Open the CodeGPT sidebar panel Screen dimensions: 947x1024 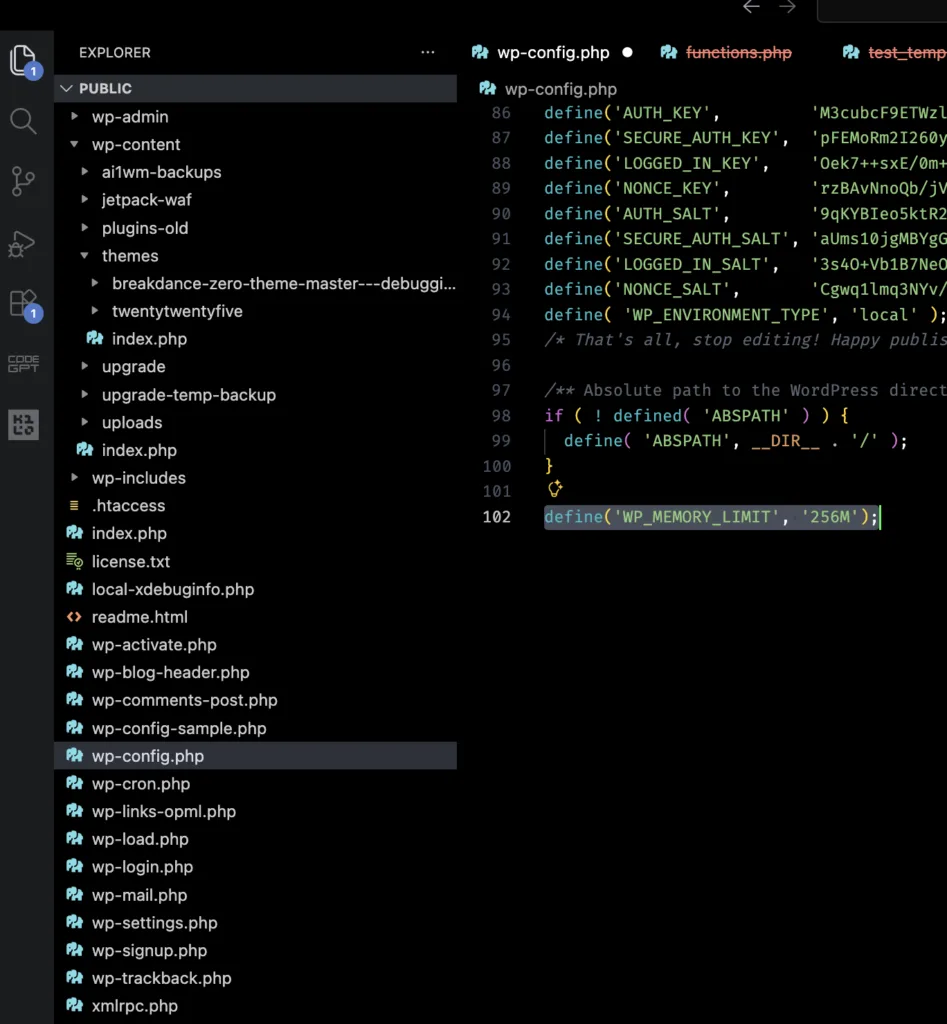tap(24, 364)
